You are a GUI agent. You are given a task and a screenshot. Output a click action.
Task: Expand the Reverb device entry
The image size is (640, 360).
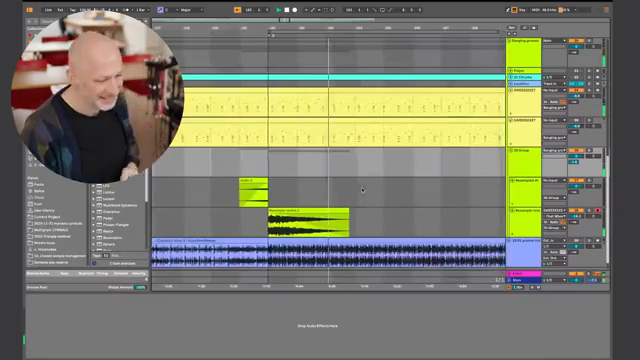click(x=93, y=244)
